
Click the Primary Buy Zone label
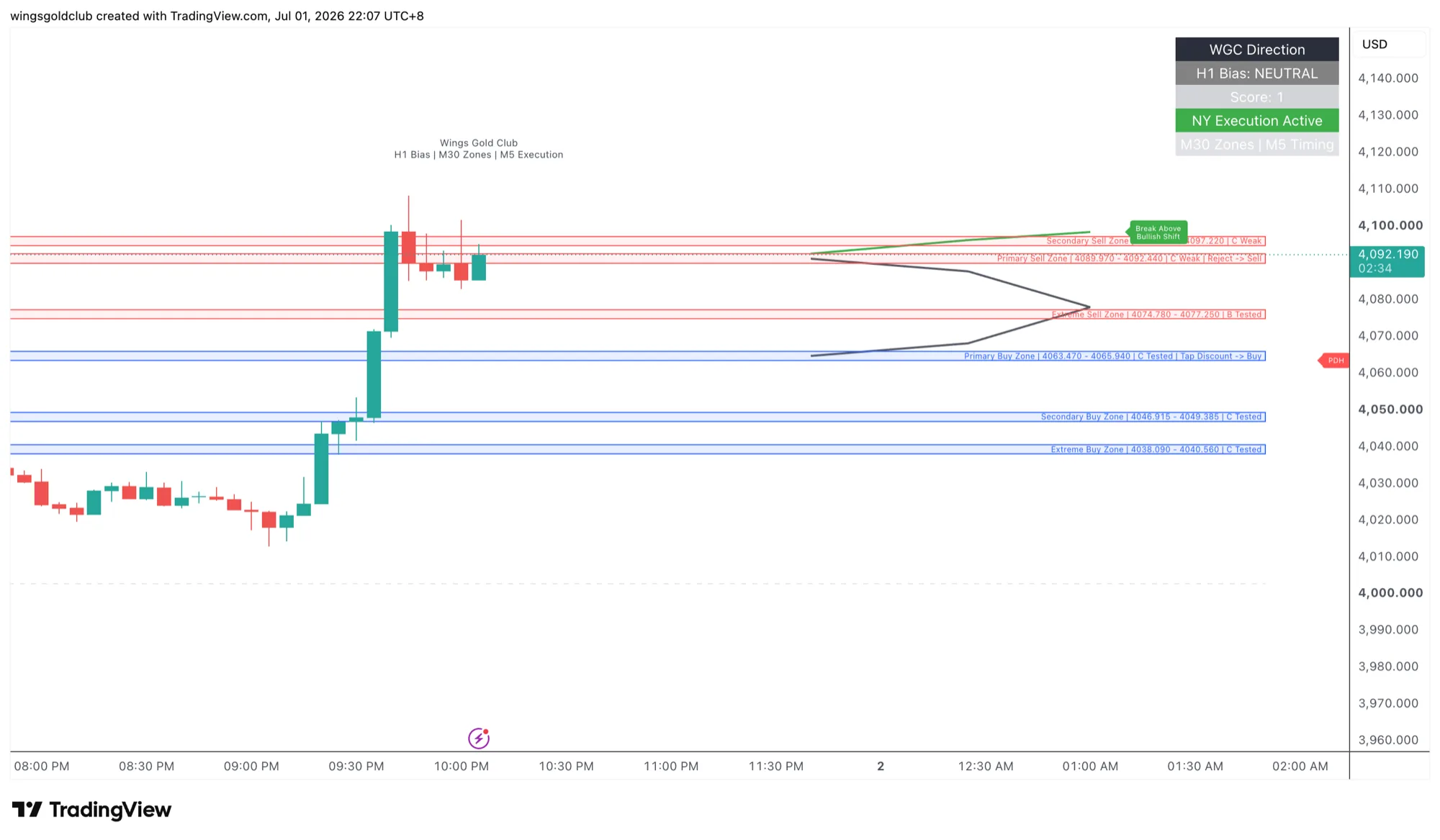pyautogui.click(x=1113, y=356)
